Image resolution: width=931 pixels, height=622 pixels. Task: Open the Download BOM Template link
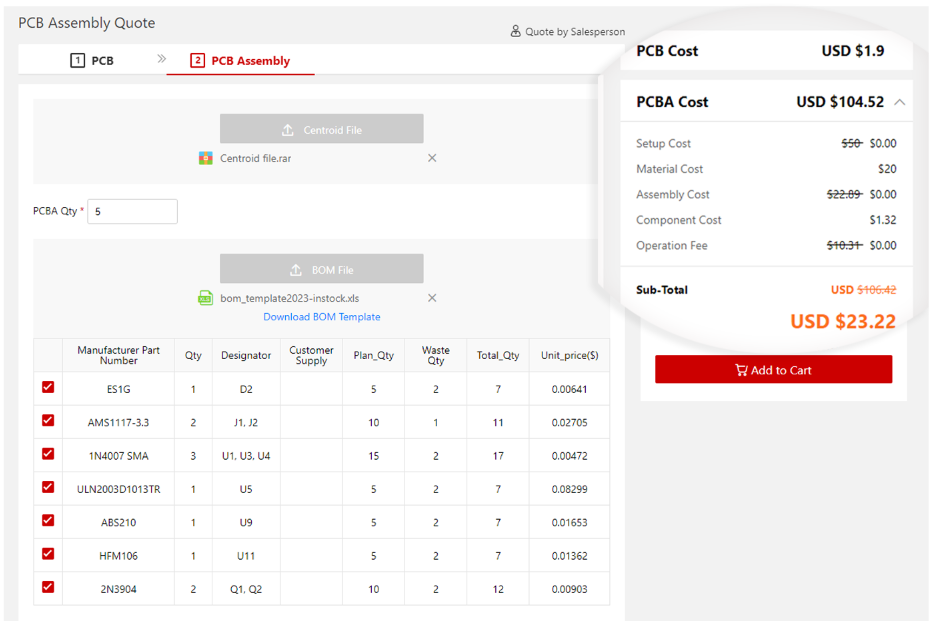(321, 317)
